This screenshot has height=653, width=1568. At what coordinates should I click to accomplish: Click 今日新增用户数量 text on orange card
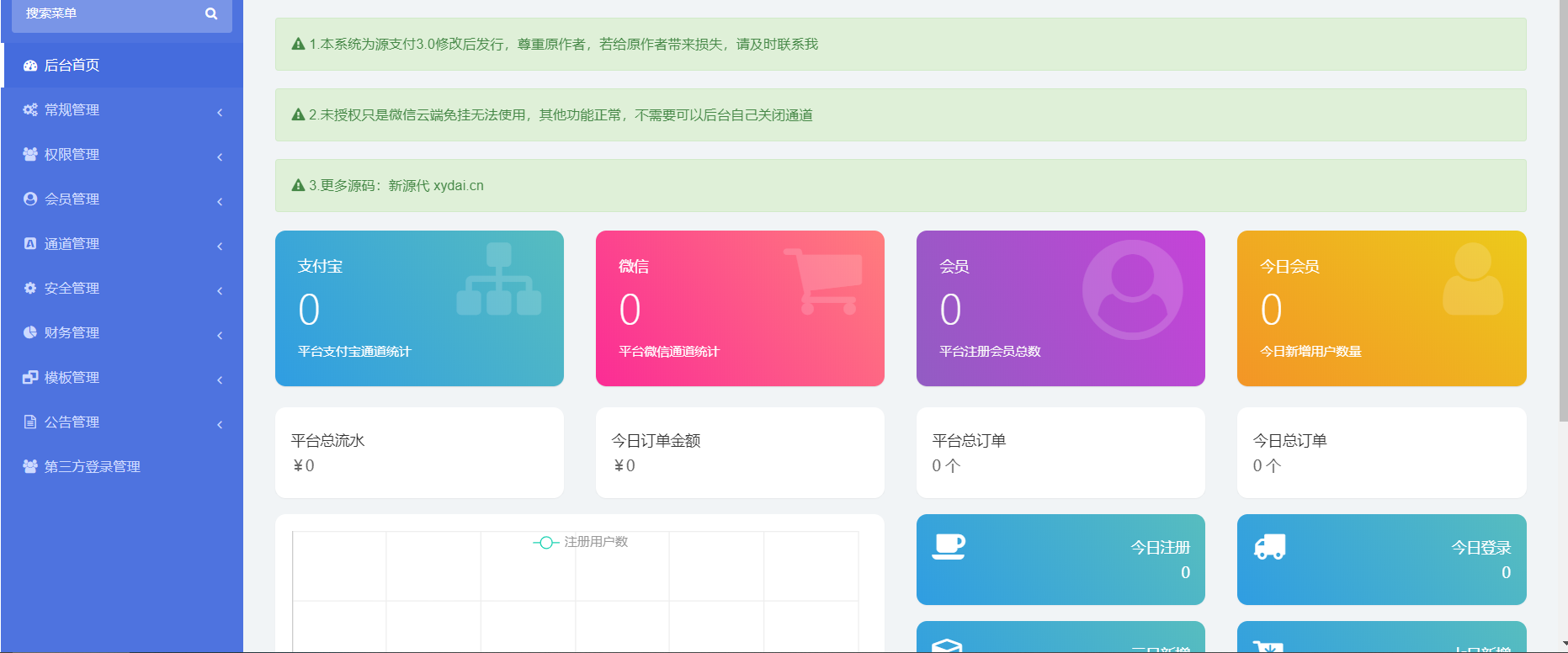(x=1310, y=352)
